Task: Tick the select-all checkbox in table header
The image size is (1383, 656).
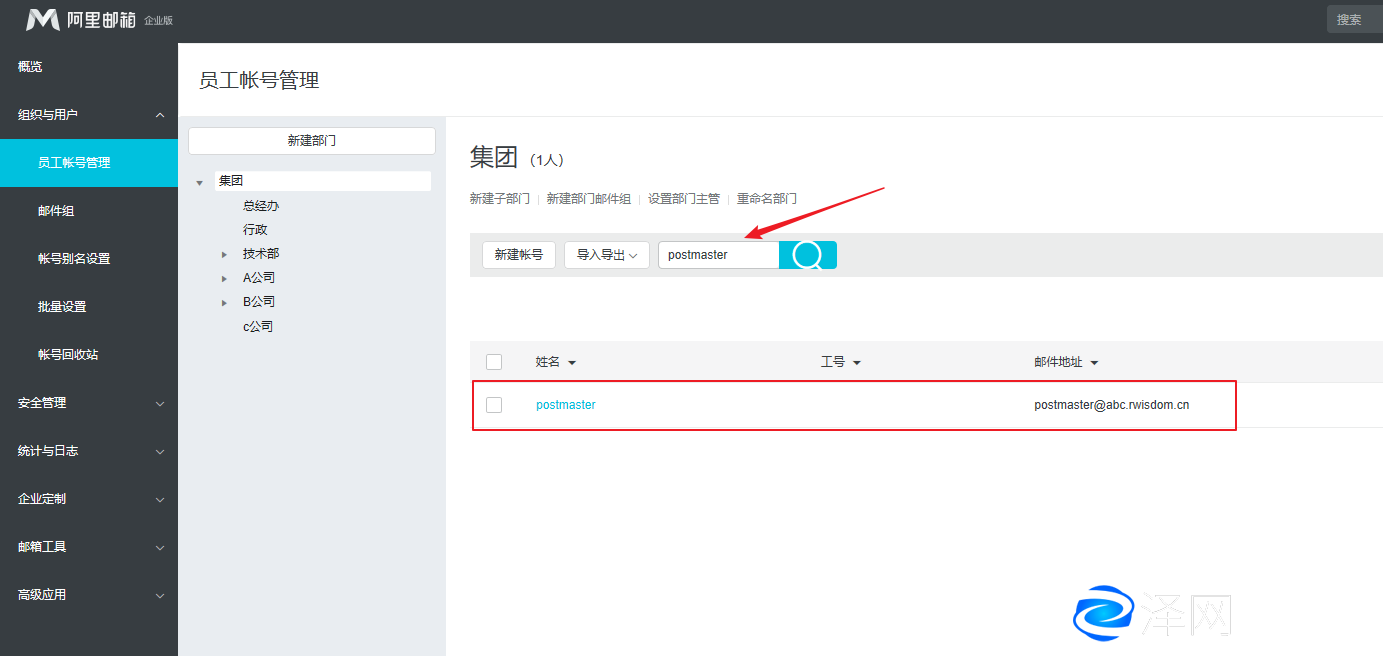Action: (494, 362)
